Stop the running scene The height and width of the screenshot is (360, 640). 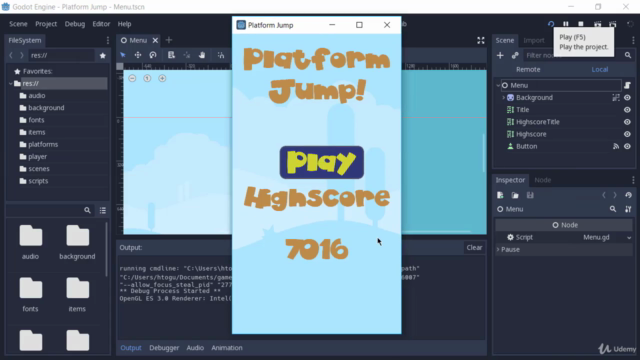click(x=581, y=24)
